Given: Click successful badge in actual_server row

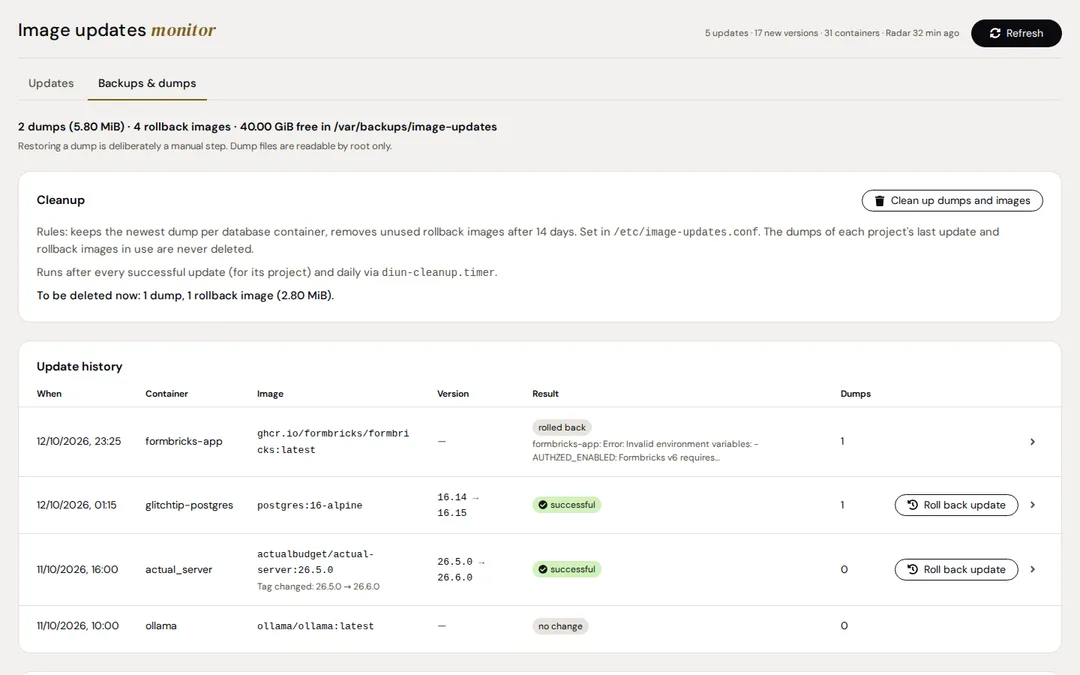Looking at the screenshot, I should 566,570.
